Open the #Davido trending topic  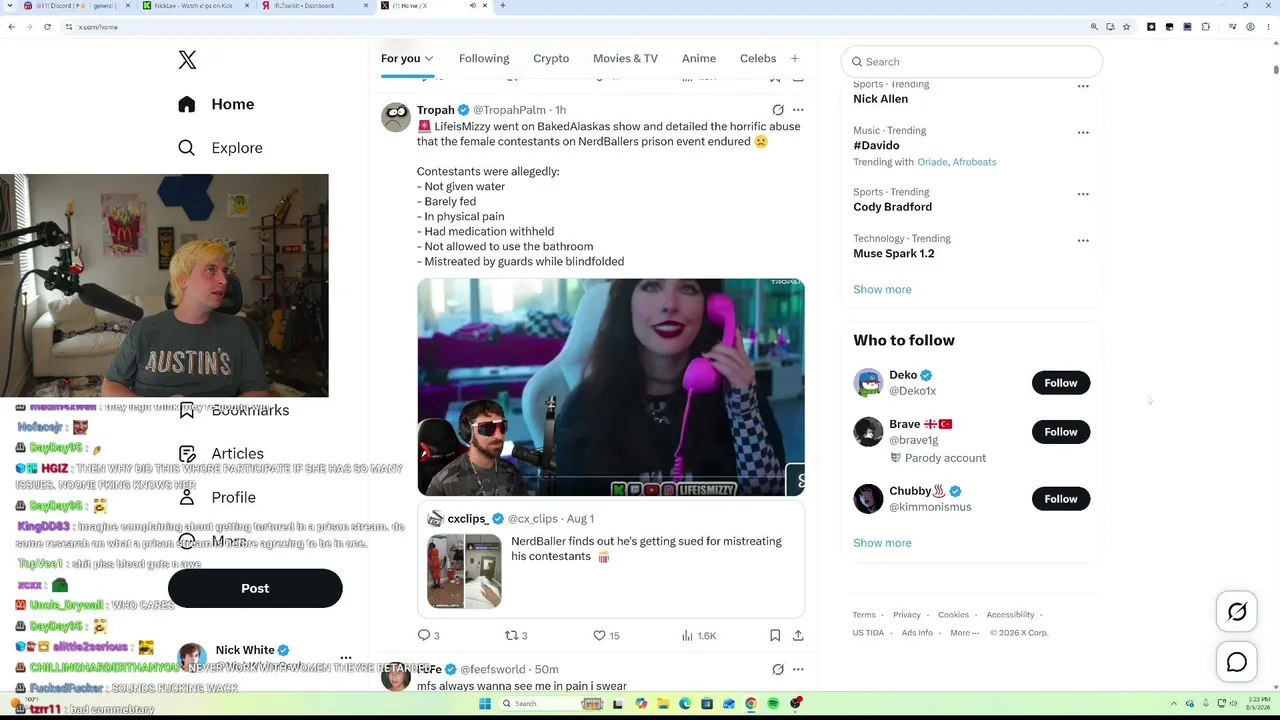click(876, 146)
